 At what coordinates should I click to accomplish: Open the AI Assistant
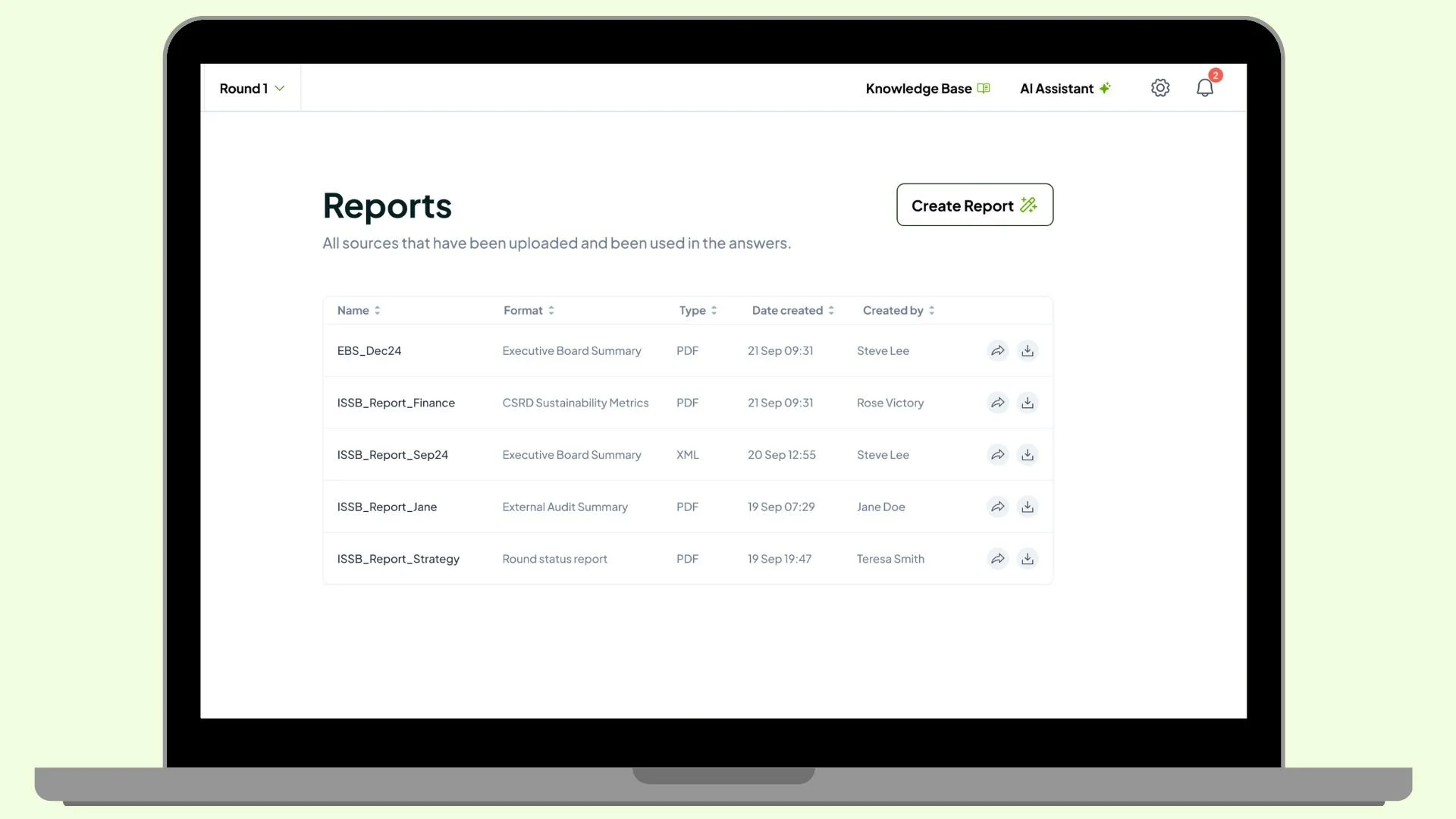pyautogui.click(x=1065, y=89)
